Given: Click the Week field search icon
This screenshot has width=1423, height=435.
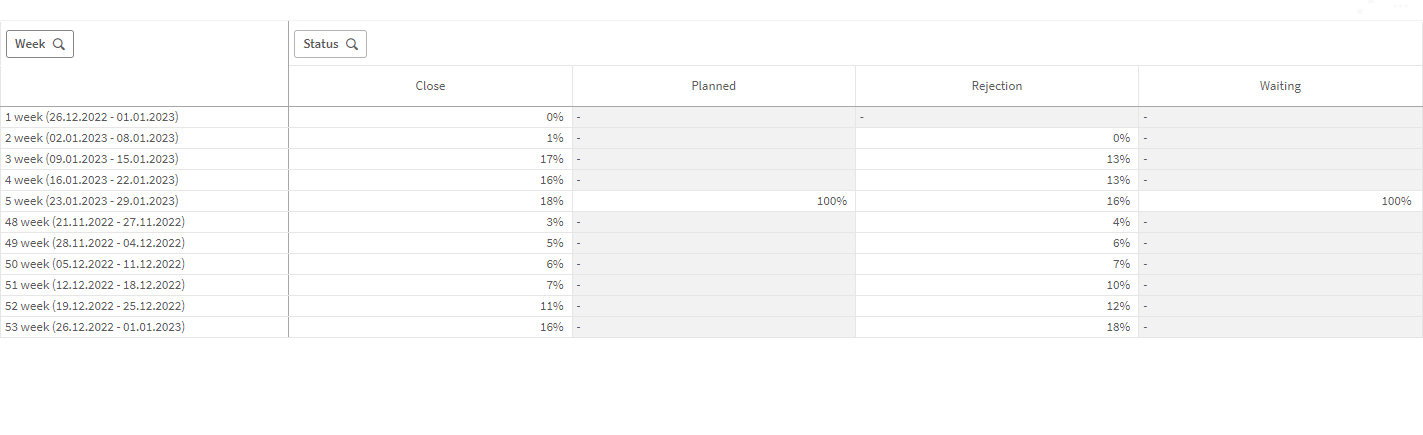Looking at the screenshot, I should click(59, 44).
